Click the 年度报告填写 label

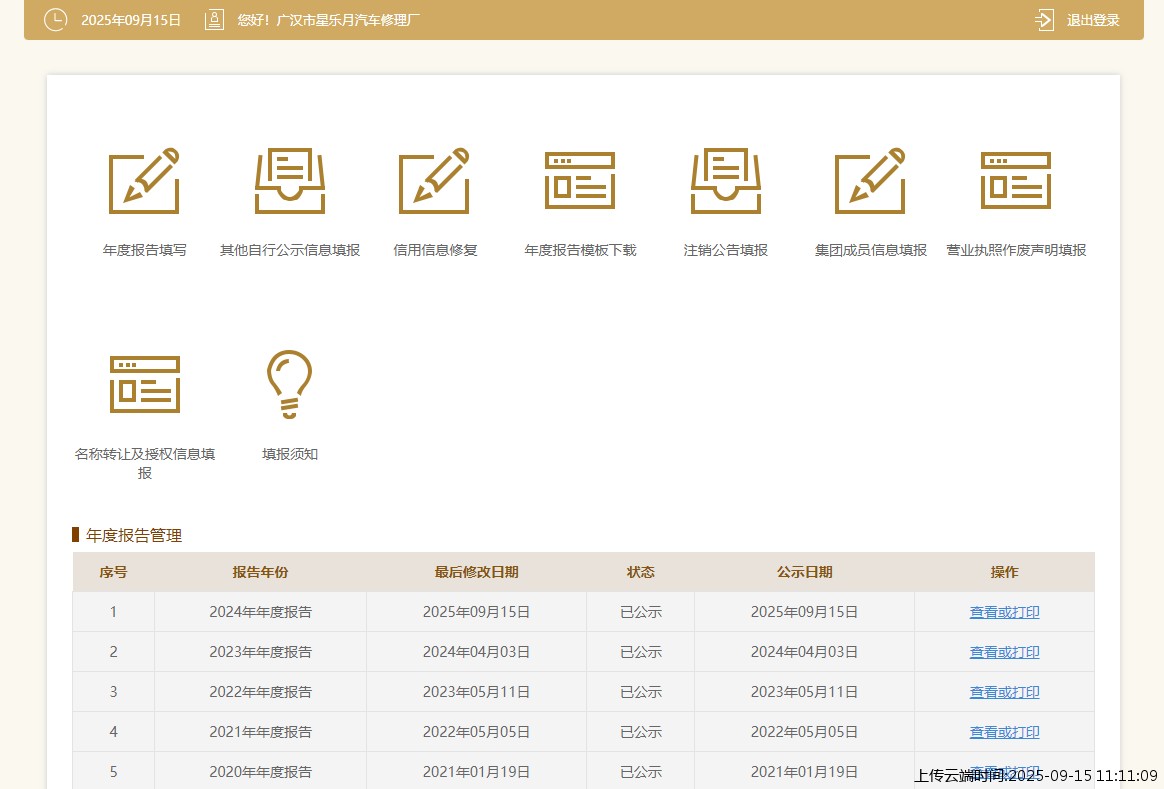tap(144, 250)
